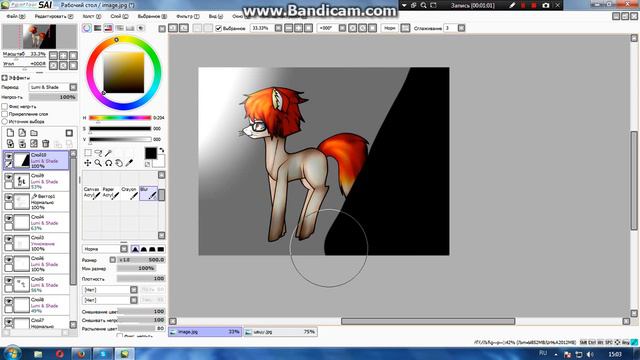Screen dimensions: 640x360
Task: Click the black foreground color swatch
Action: (151, 153)
